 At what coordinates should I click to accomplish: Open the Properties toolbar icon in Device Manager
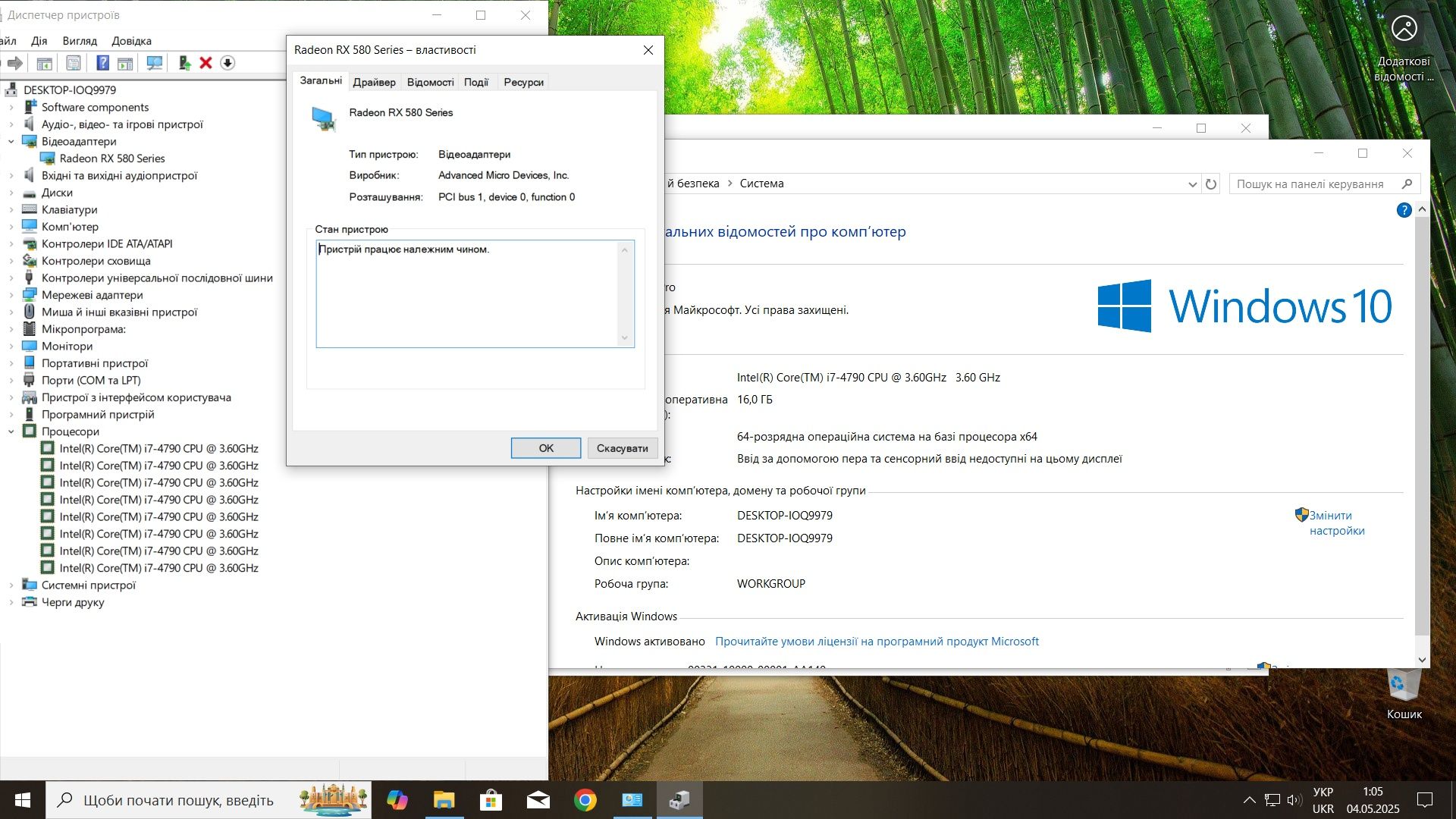(x=74, y=63)
